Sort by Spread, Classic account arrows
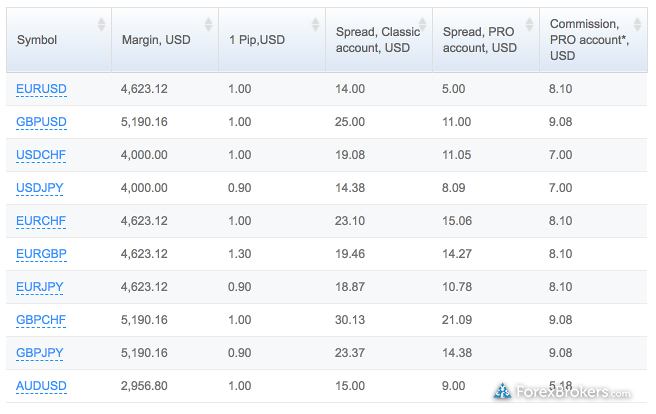 [423, 24]
